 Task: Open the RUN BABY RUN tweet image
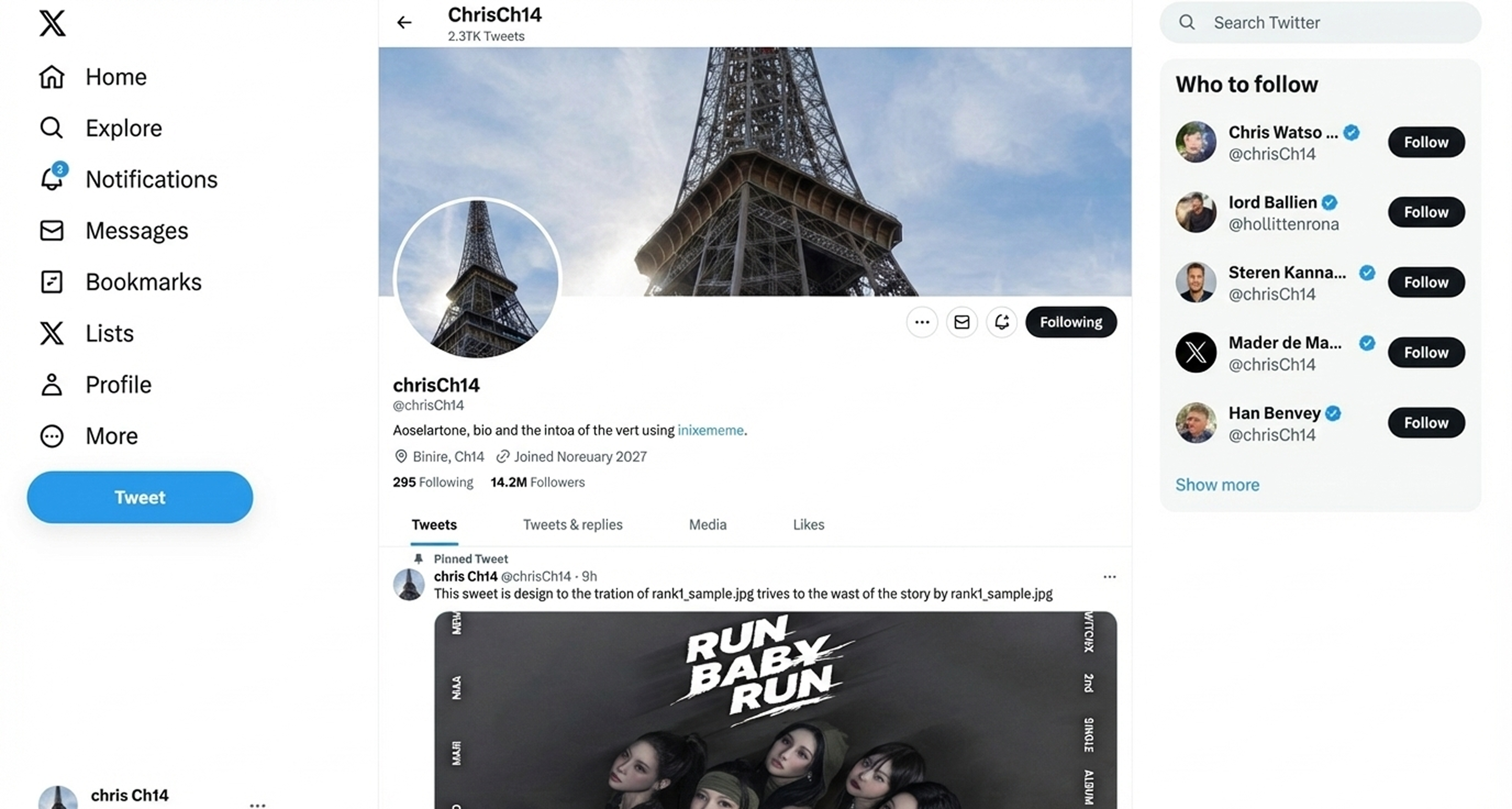(x=776, y=710)
